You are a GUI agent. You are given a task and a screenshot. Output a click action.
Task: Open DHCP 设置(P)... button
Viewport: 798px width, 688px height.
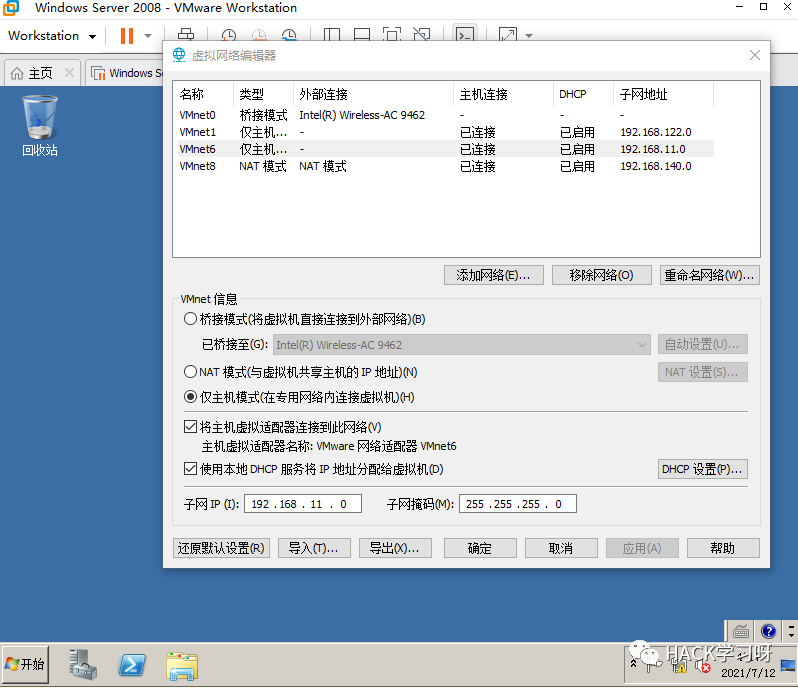(x=702, y=469)
